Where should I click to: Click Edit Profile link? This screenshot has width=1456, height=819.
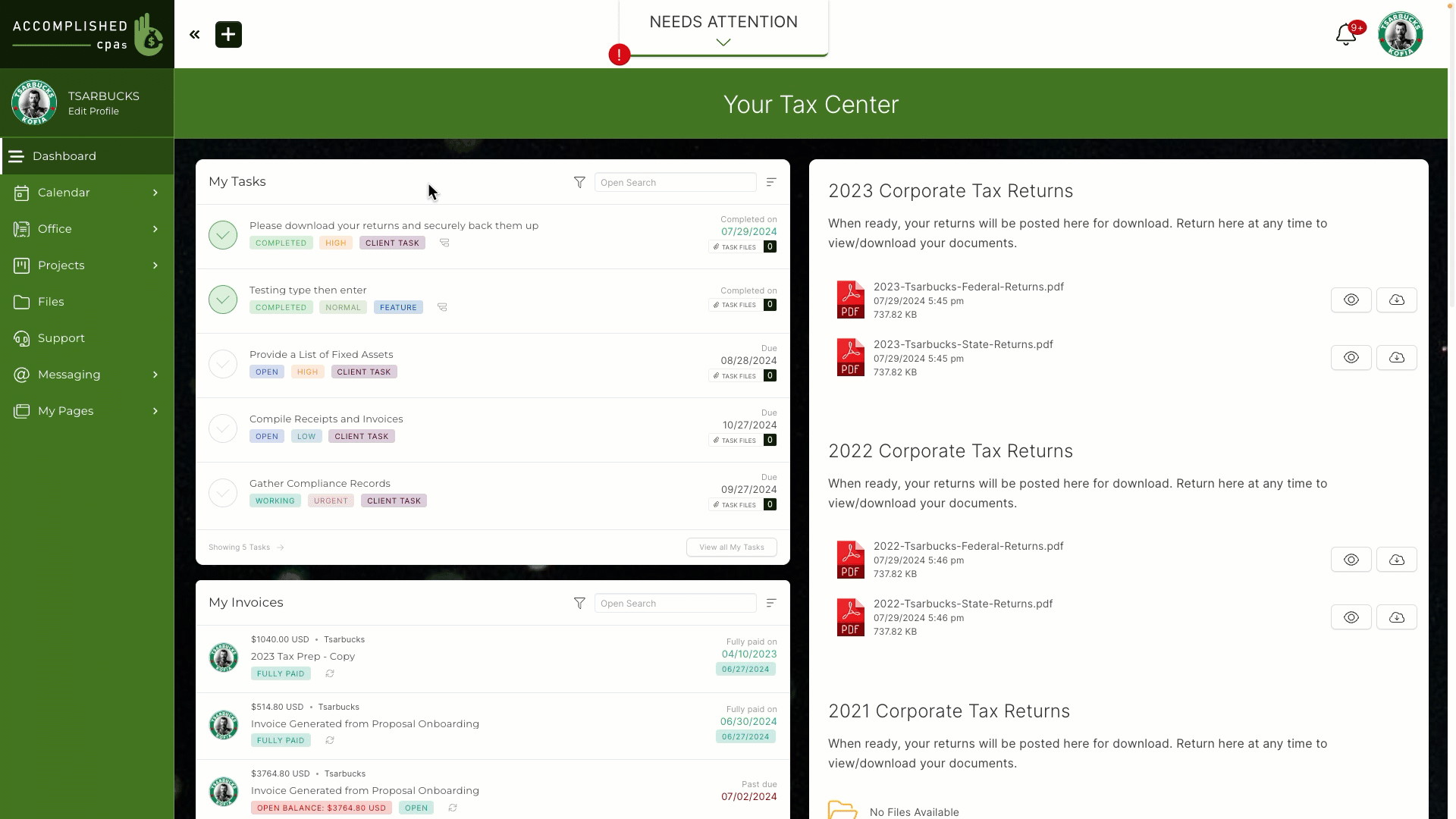93,111
